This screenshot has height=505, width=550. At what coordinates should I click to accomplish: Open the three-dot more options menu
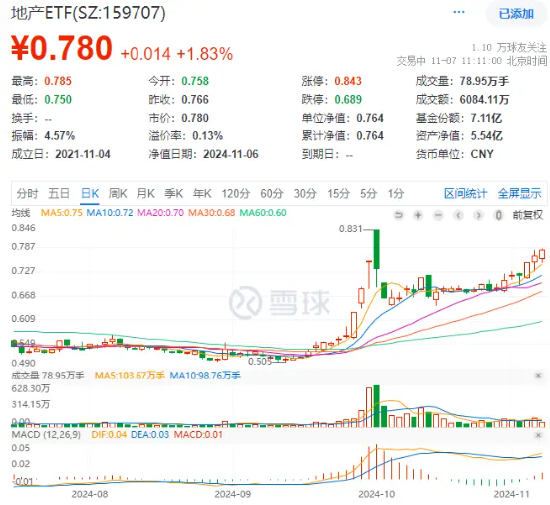point(459,12)
